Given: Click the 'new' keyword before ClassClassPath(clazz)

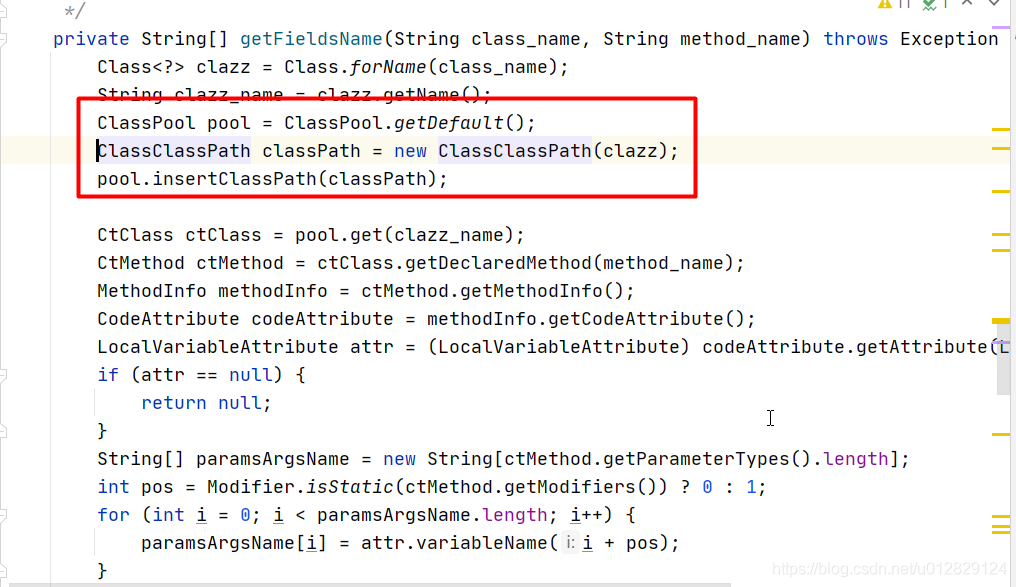Looking at the screenshot, I should click(410, 151).
